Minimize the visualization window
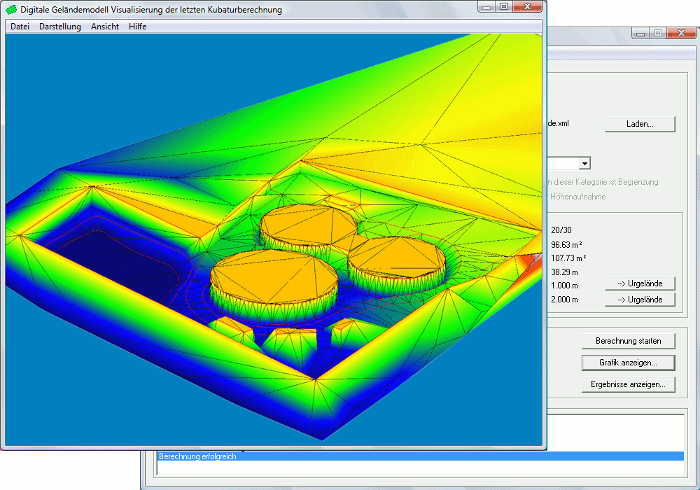The height and width of the screenshot is (490, 700). (485, 8)
